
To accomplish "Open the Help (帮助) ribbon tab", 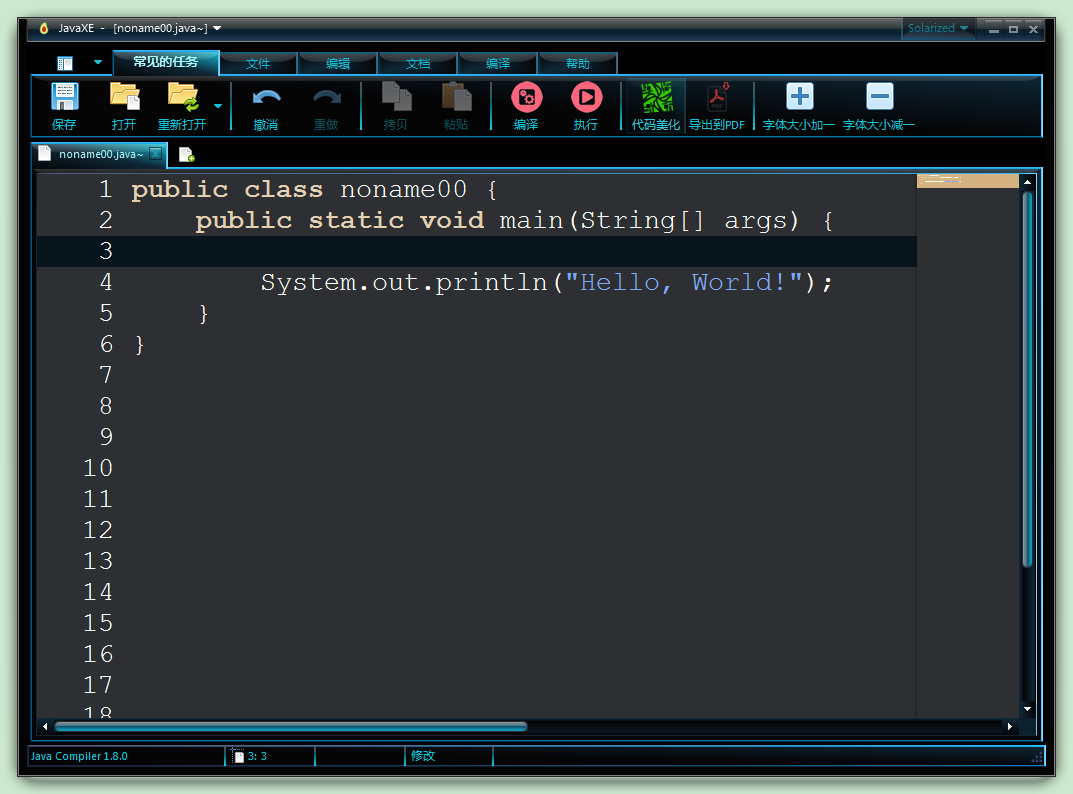I will click(x=578, y=64).
